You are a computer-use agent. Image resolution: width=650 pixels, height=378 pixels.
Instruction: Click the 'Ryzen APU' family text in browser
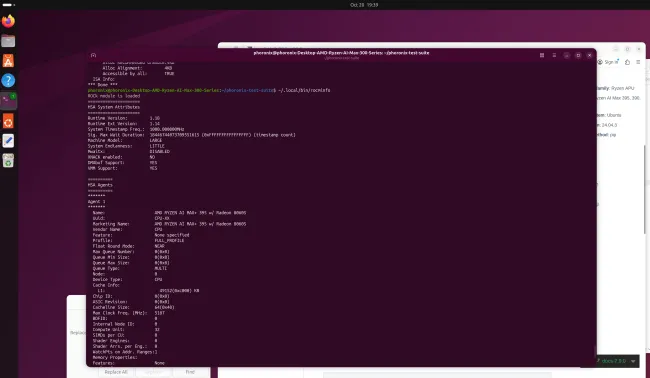coord(623,88)
